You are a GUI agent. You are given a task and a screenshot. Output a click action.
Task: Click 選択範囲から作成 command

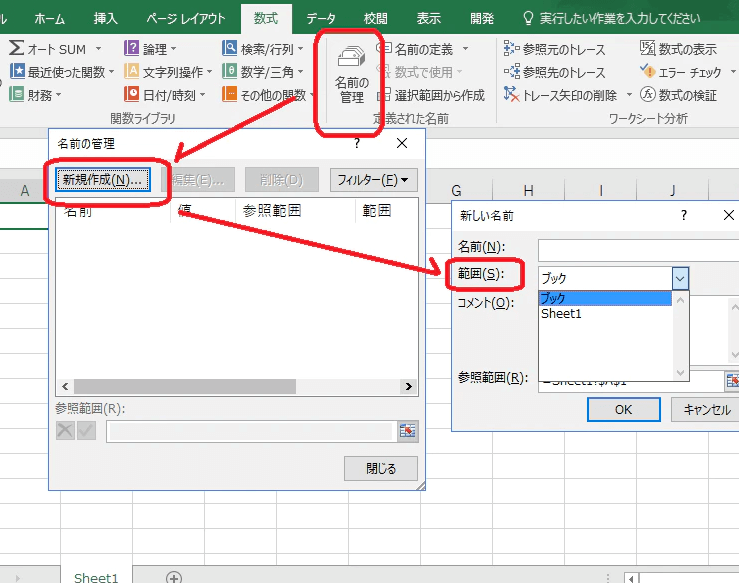pos(431,95)
